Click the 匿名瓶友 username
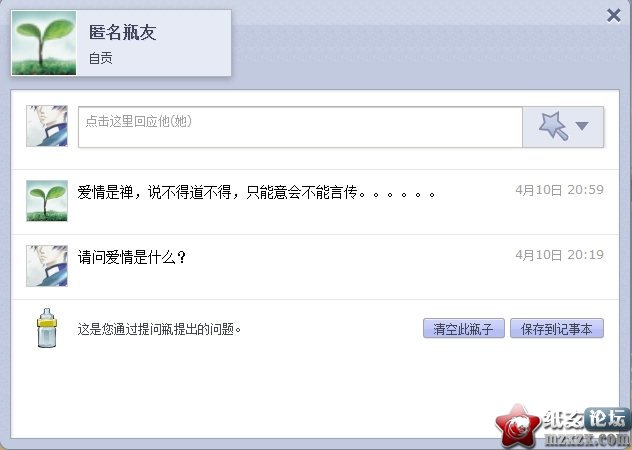 (123, 33)
